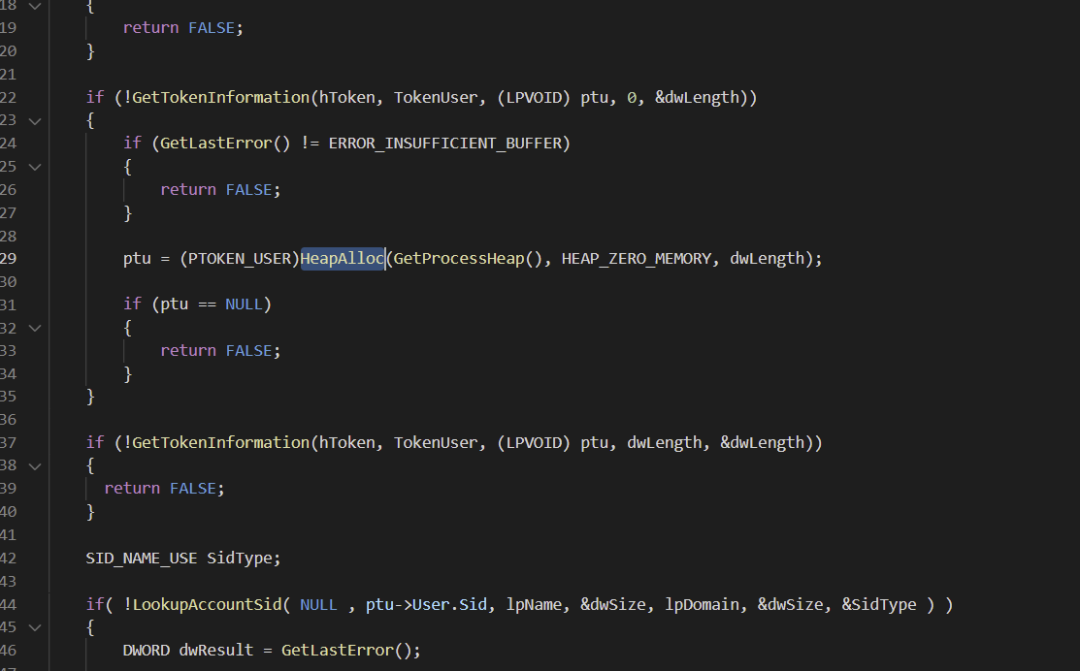
Task: Click GetLastError on line 46
Action: 338,650
